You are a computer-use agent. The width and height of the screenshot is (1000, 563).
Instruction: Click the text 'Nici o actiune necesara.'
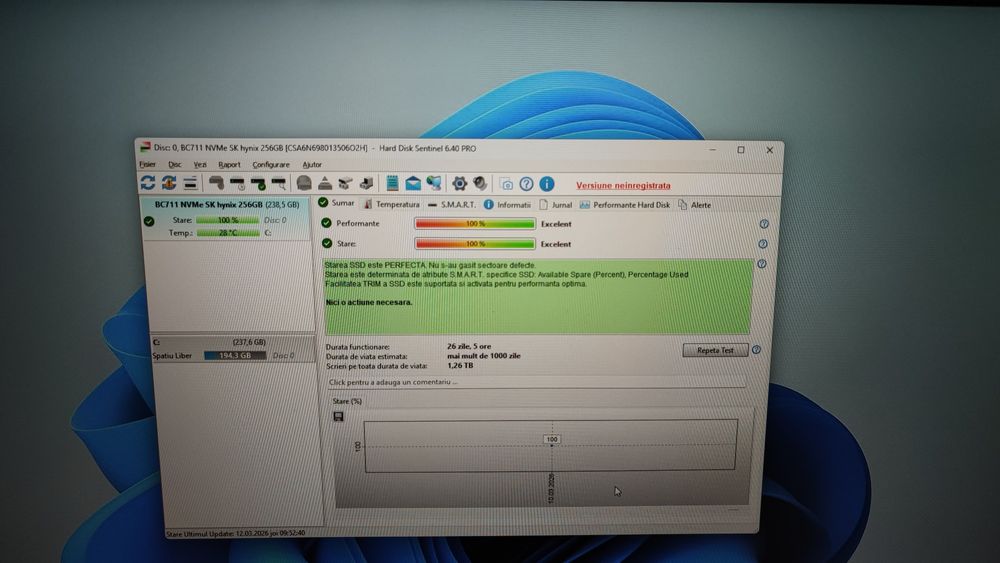coord(369,302)
